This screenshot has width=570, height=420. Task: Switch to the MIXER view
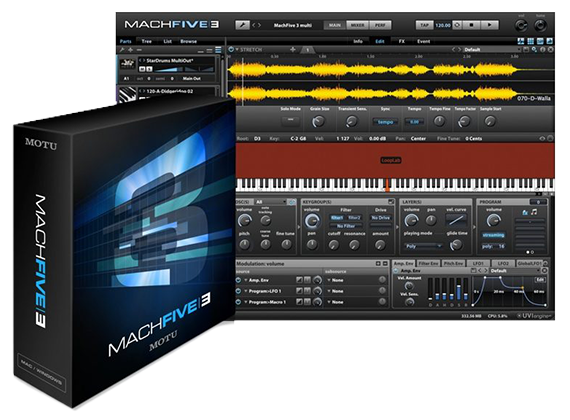coord(357,25)
